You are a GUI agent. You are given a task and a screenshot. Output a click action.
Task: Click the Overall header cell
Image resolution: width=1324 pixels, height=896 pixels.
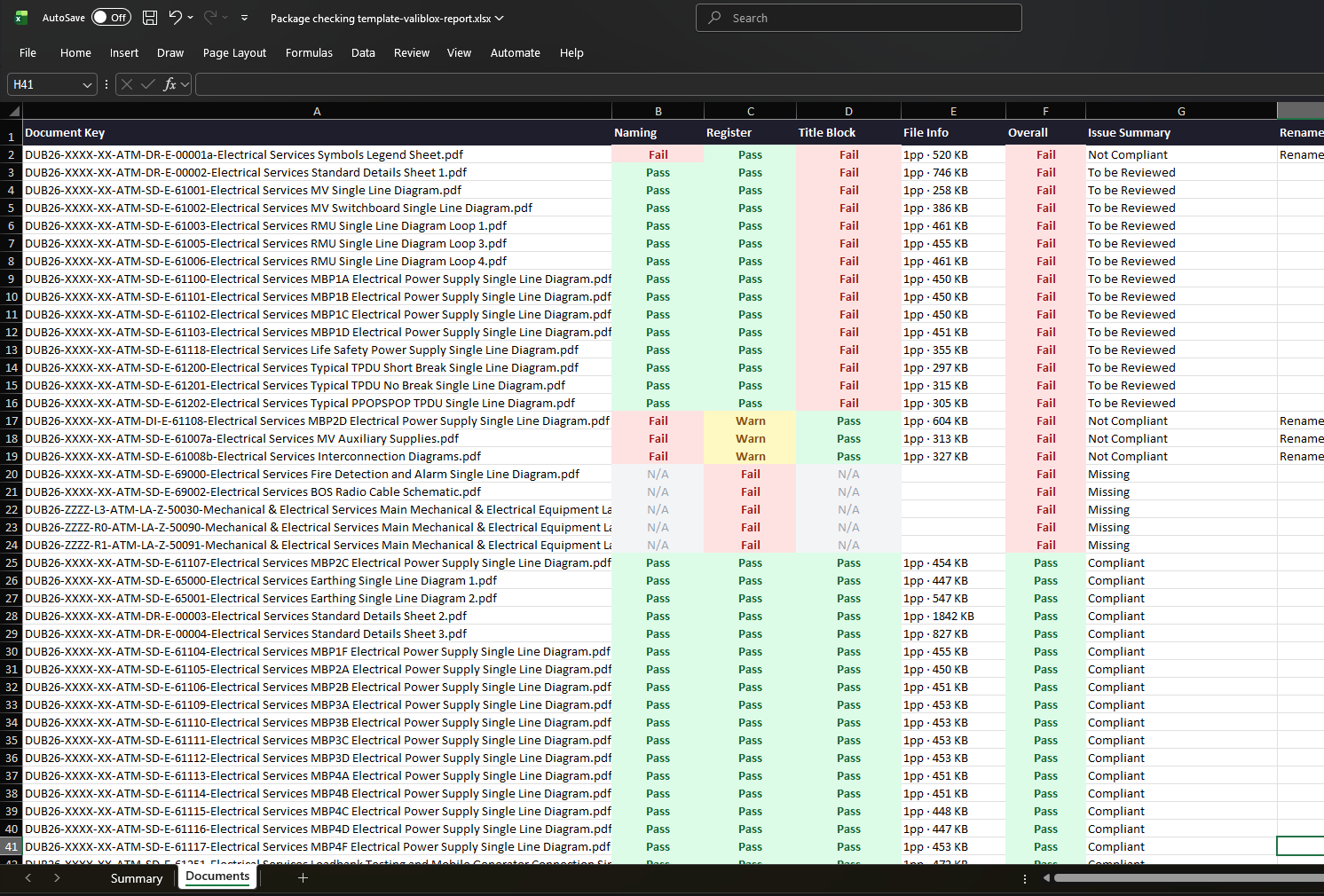point(1045,132)
